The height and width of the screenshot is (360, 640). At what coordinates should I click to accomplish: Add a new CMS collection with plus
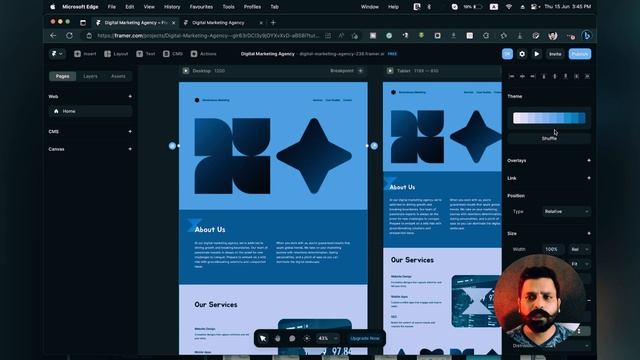[130, 131]
